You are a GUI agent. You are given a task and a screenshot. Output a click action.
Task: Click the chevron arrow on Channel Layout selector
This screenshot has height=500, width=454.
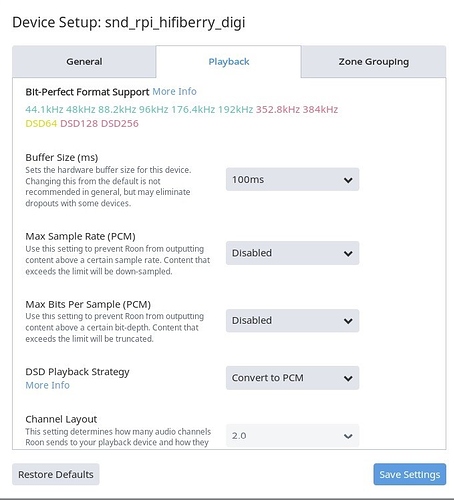tap(348, 436)
